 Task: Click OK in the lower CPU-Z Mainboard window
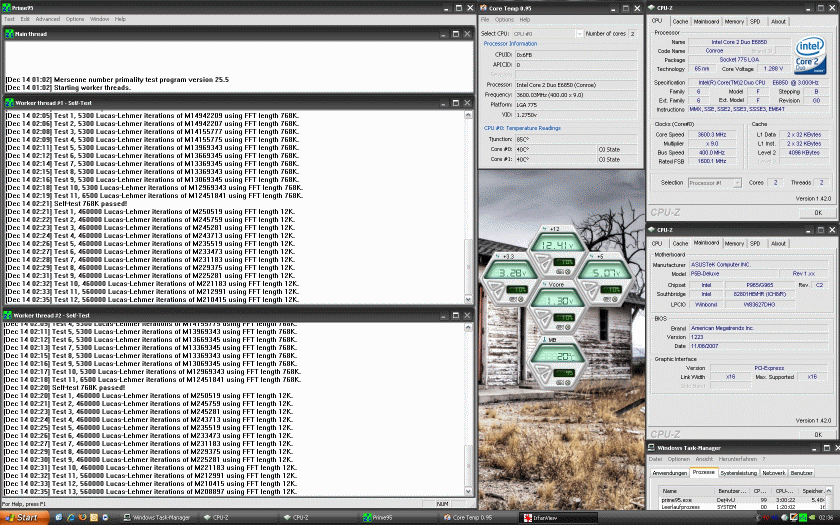[818, 434]
